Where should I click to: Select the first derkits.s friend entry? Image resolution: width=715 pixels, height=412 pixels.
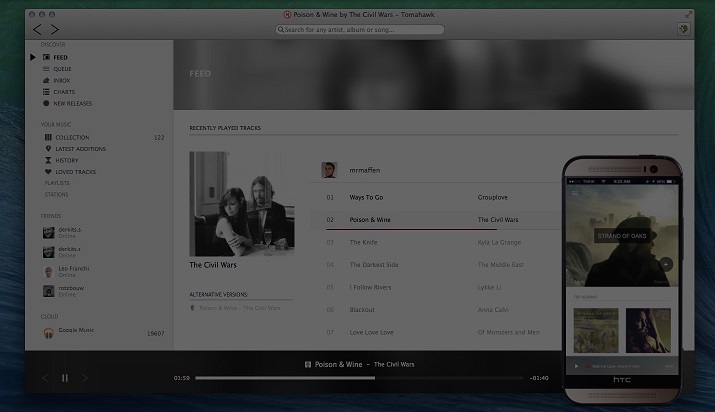click(x=62, y=232)
